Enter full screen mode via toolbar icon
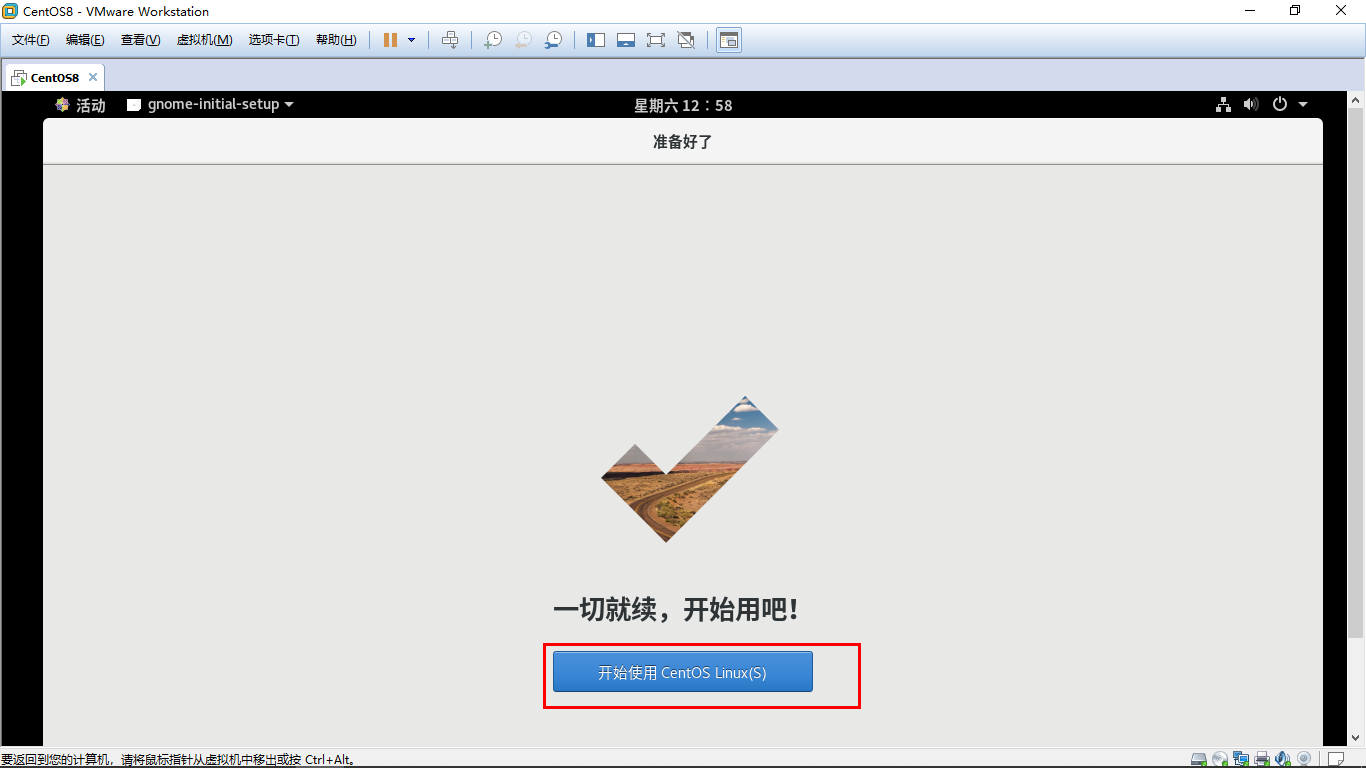 tap(656, 40)
